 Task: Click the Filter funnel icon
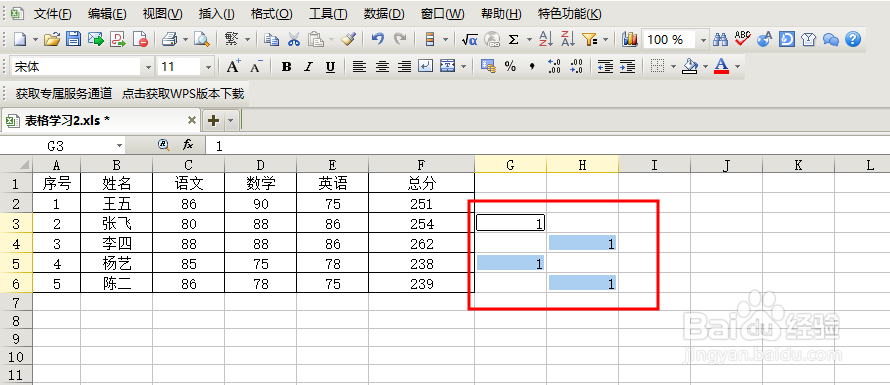pos(590,39)
